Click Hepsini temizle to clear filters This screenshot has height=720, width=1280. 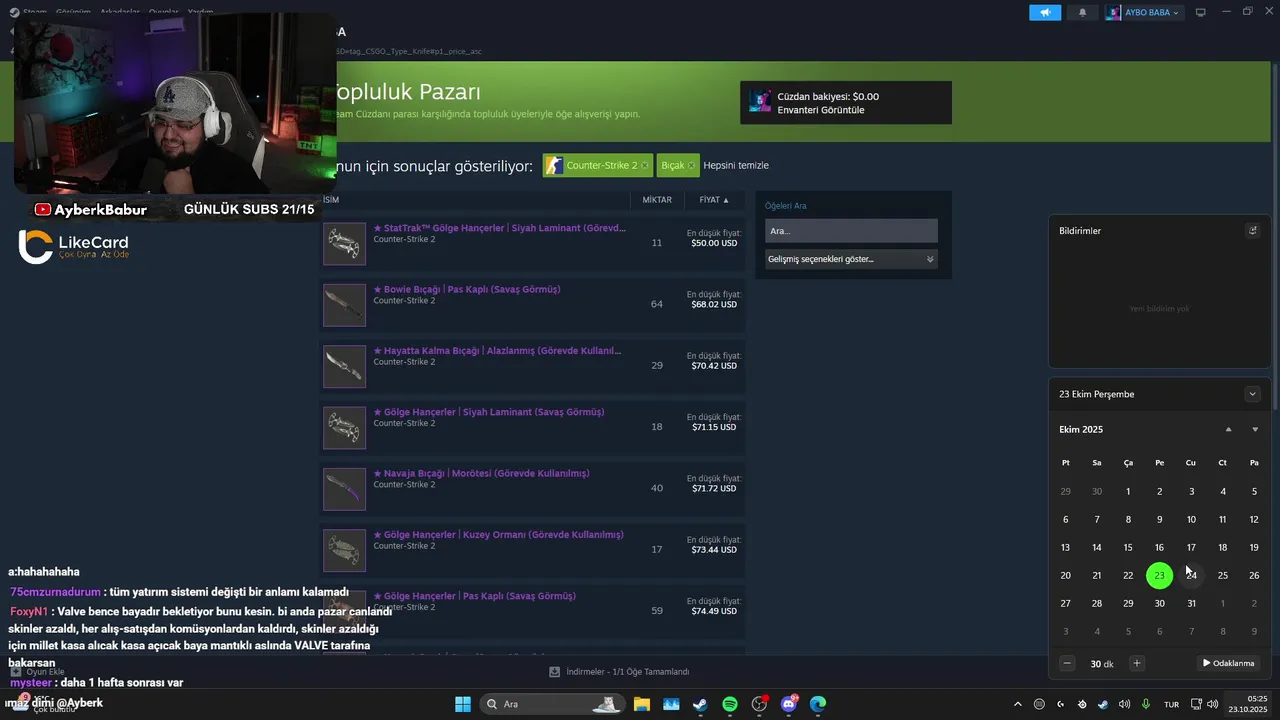[736, 165]
